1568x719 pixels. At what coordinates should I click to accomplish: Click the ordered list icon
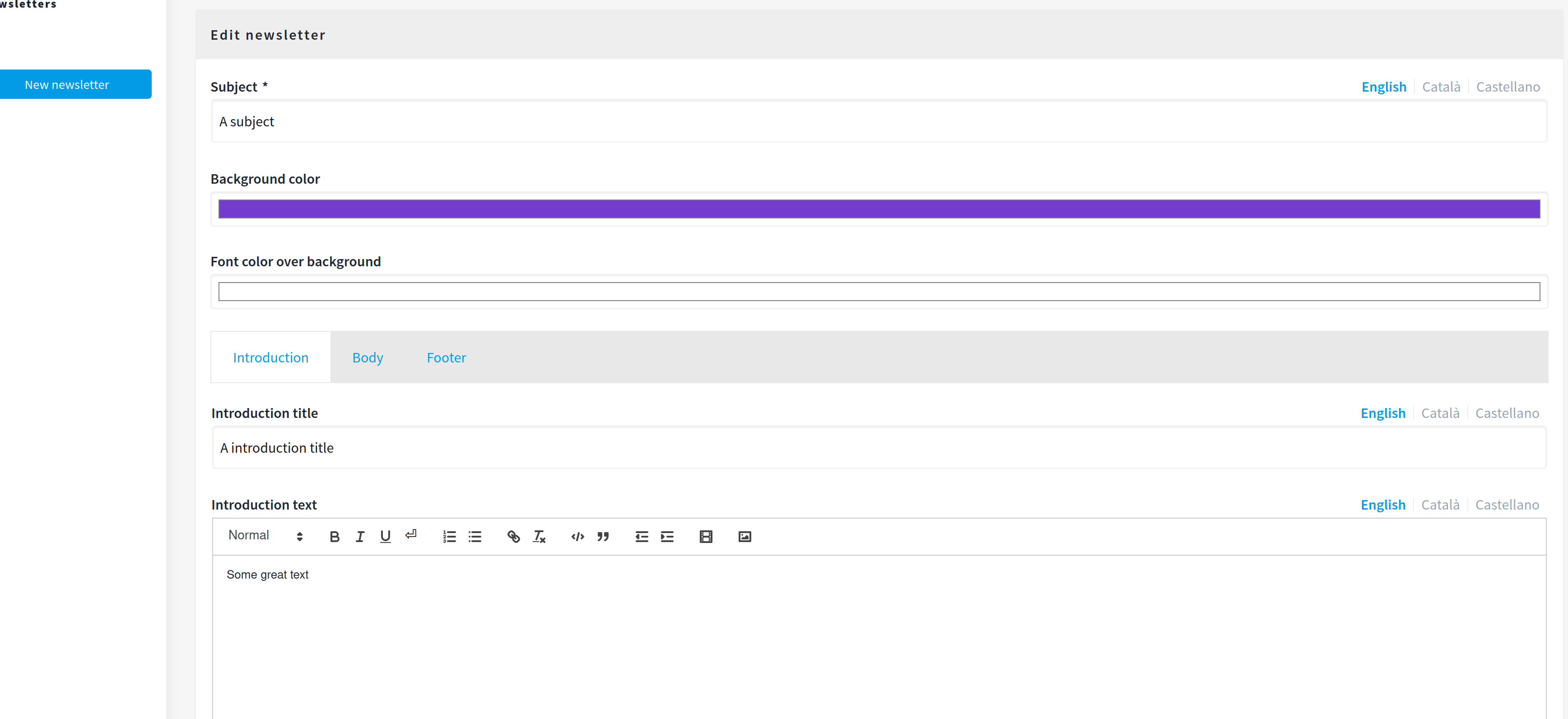tap(449, 537)
